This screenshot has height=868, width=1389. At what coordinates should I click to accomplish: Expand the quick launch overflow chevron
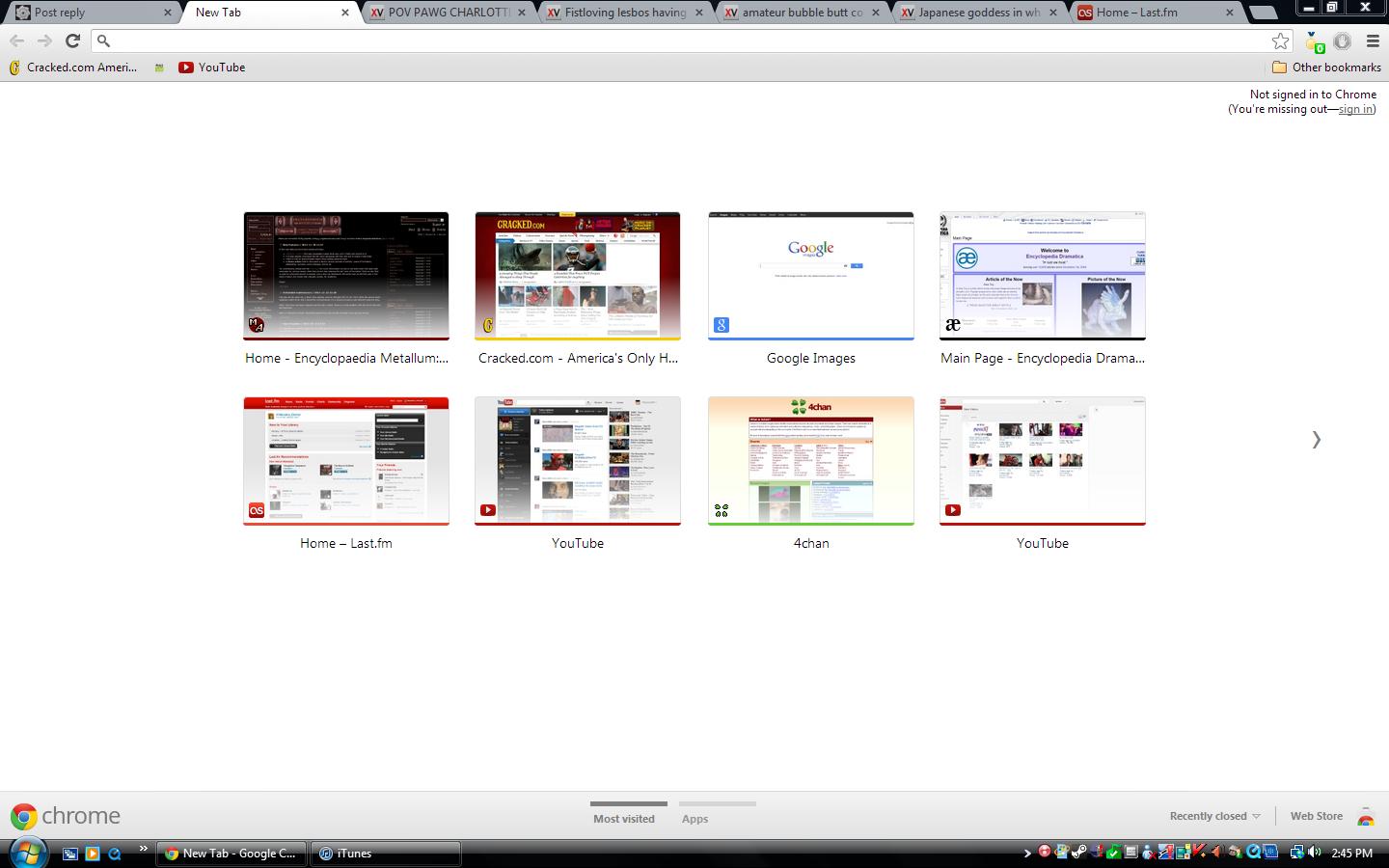coord(143,850)
